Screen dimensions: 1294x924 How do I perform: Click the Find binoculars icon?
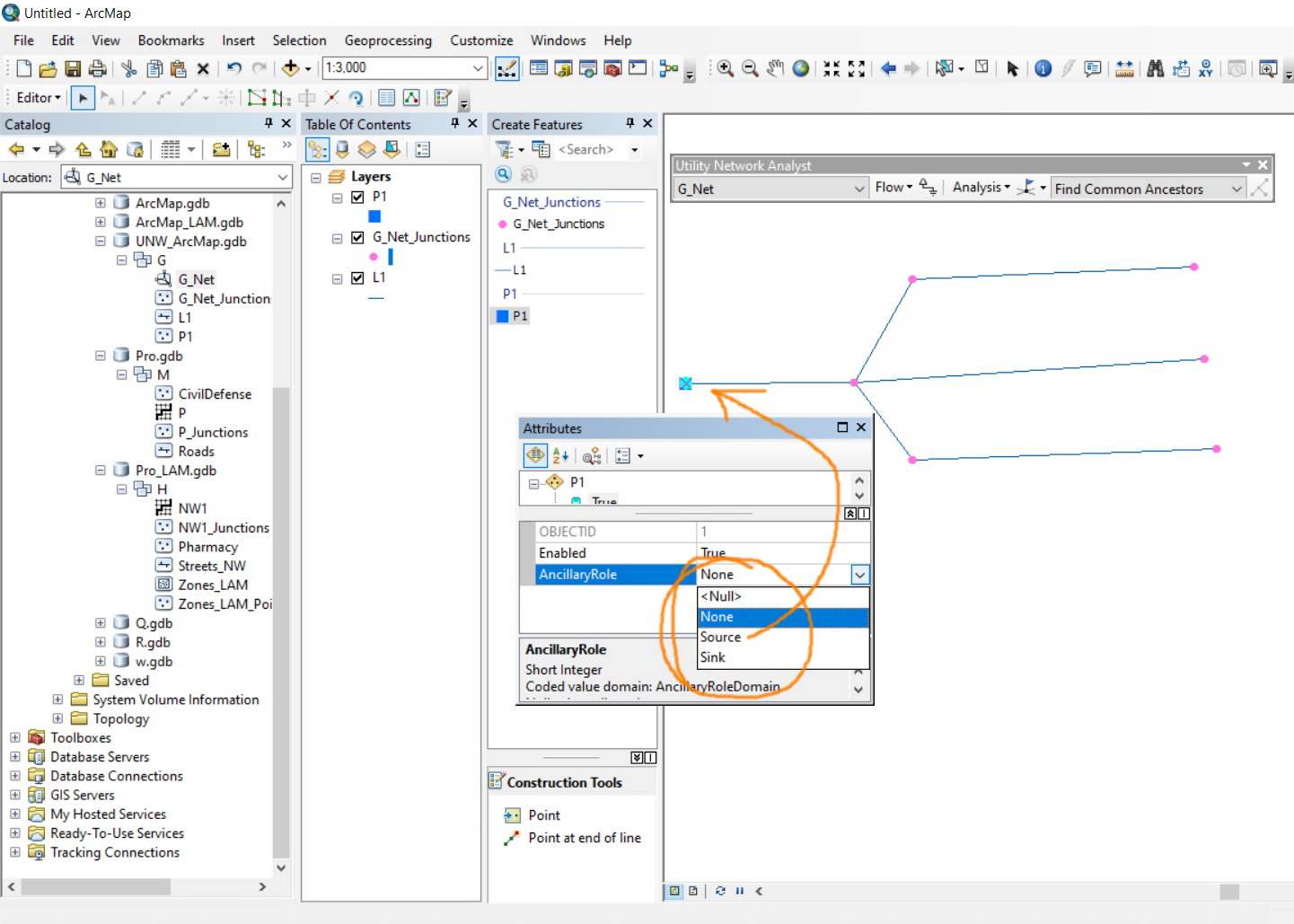1155,68
